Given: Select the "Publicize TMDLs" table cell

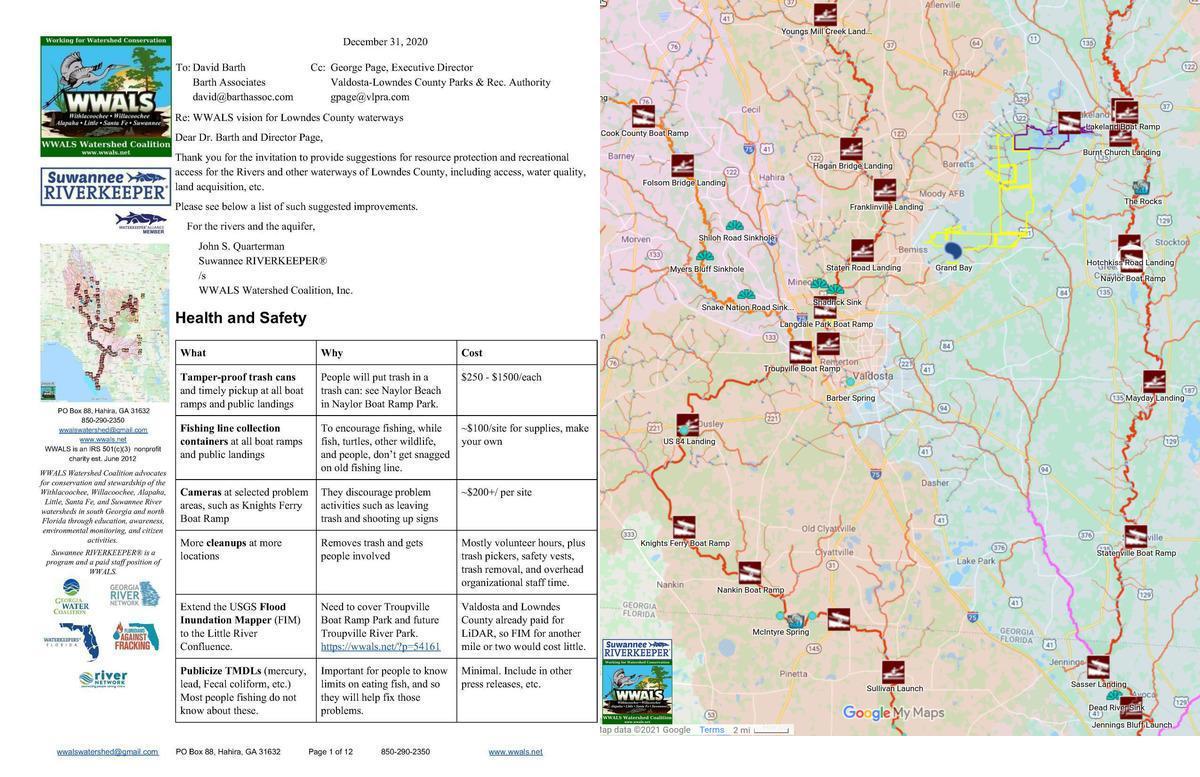Looking at the screenshot, I should point(246,690).
